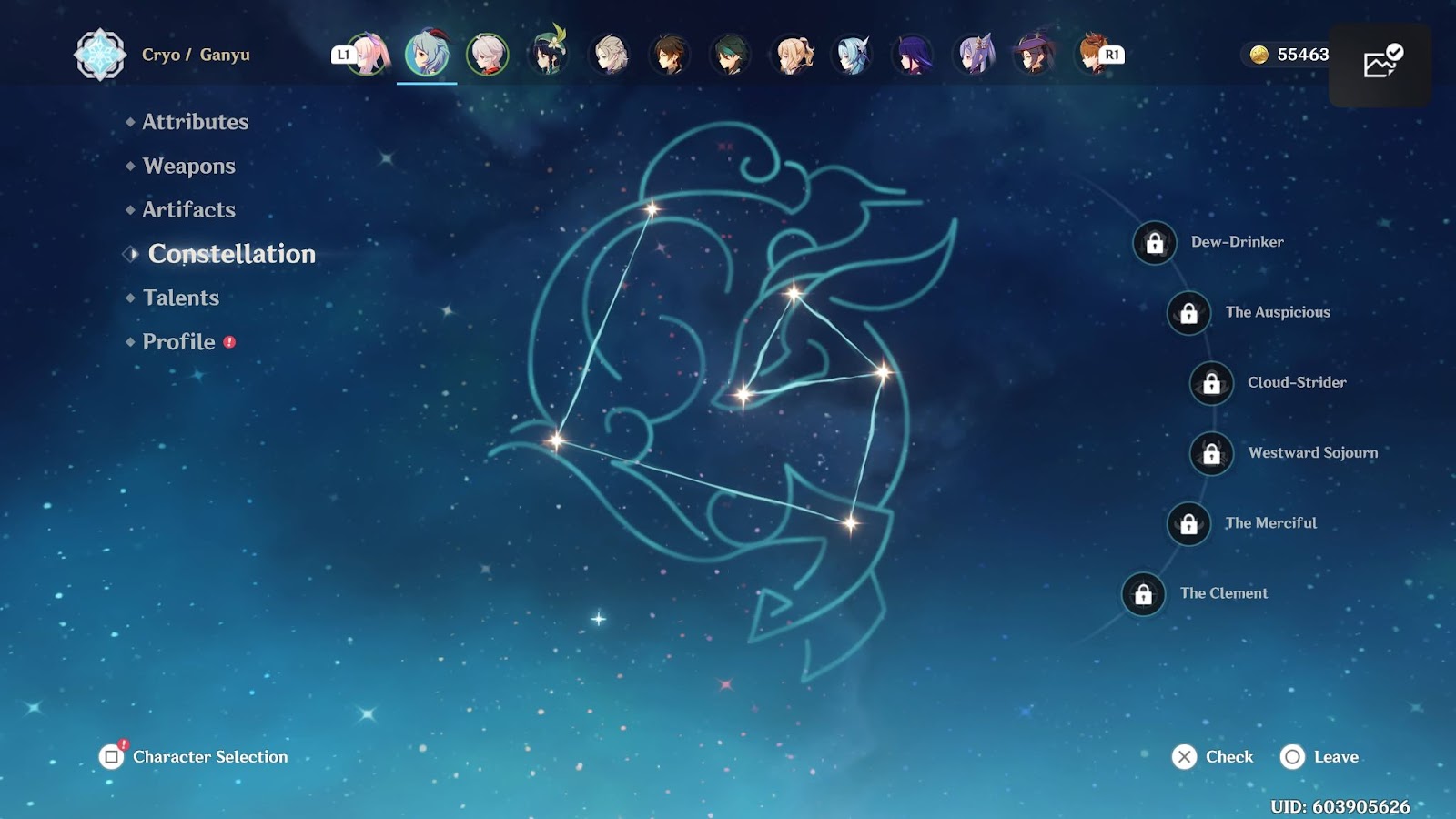Image resolution: width=1456 pixels, height=819 pixels.
Task: Open the locked Cloud-Strider constellation node
Action: pyautogui.click(x=1212, y=383)
